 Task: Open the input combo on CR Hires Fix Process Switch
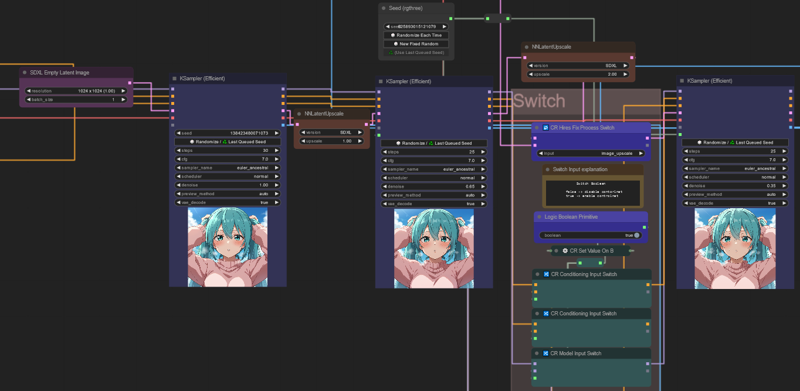coord(591,153)
